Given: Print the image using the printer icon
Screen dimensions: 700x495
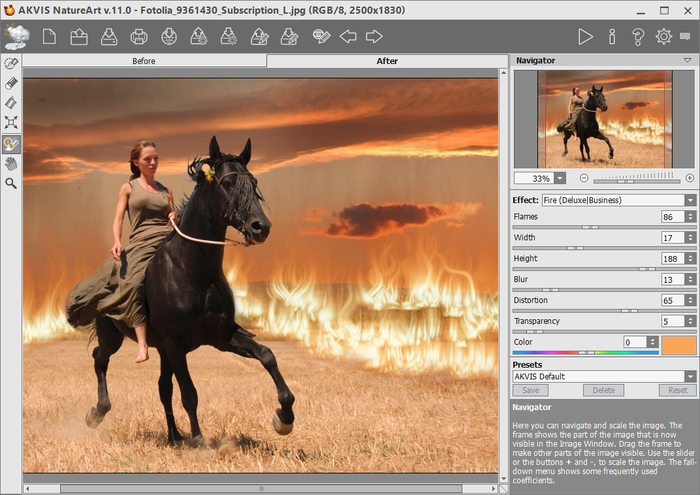Looking at the screenshot, I should point(139,37).
